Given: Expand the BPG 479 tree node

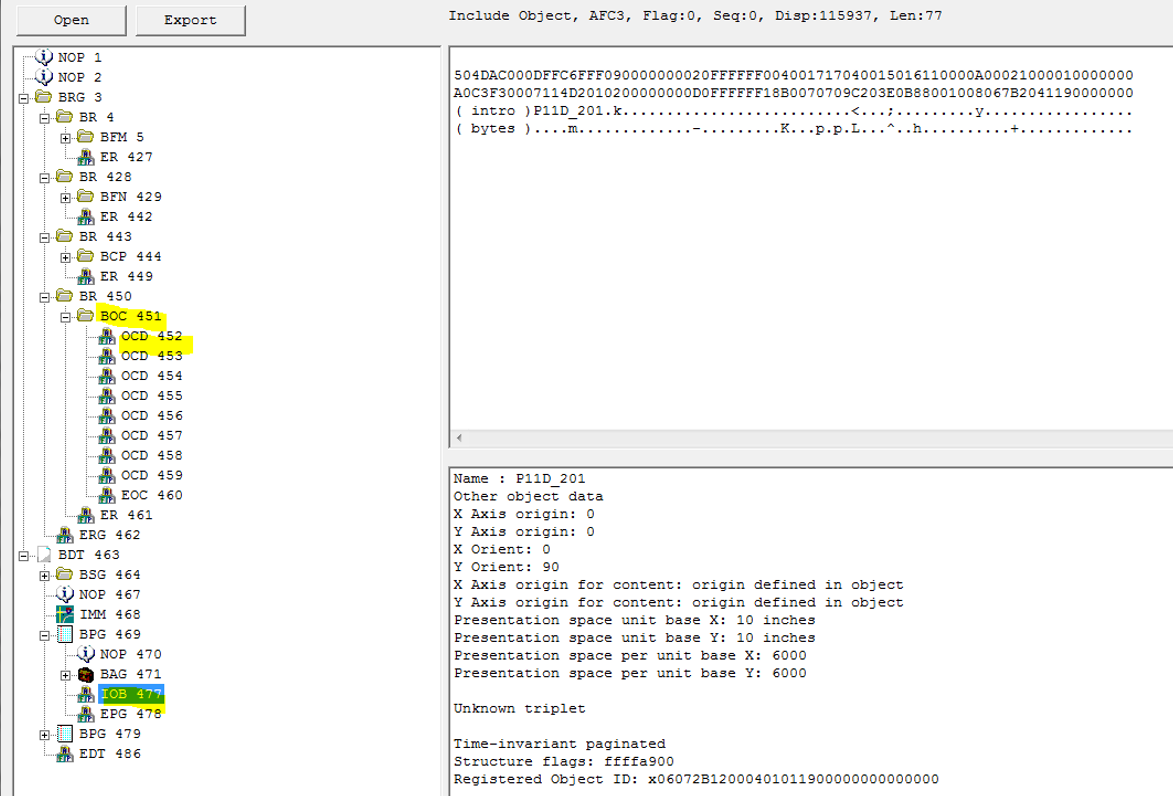Looking at the screenshot, I should [45, 735].
